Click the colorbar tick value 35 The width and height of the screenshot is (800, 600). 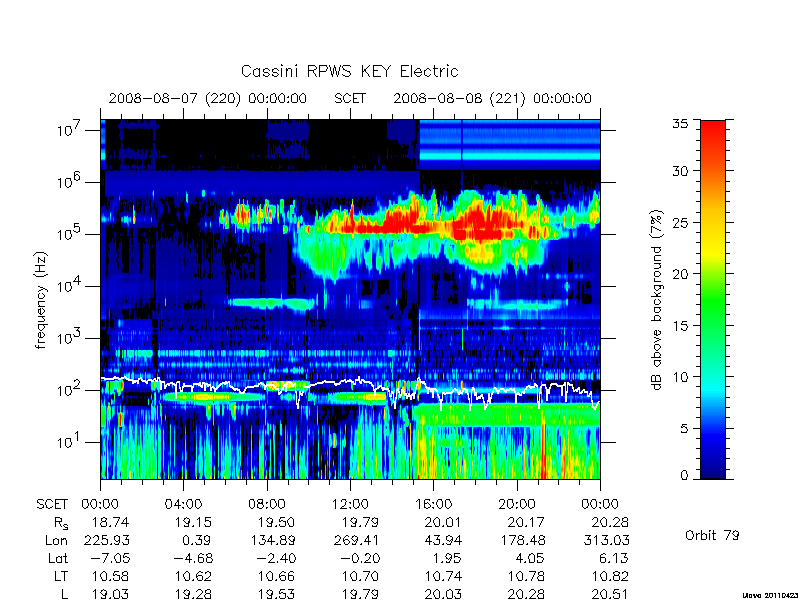coord(680,124)
